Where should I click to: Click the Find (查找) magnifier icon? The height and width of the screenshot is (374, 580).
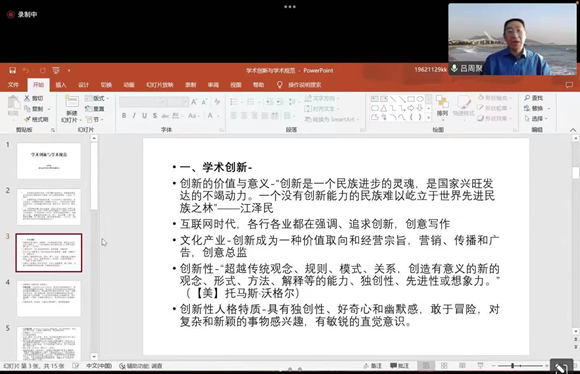527,98
